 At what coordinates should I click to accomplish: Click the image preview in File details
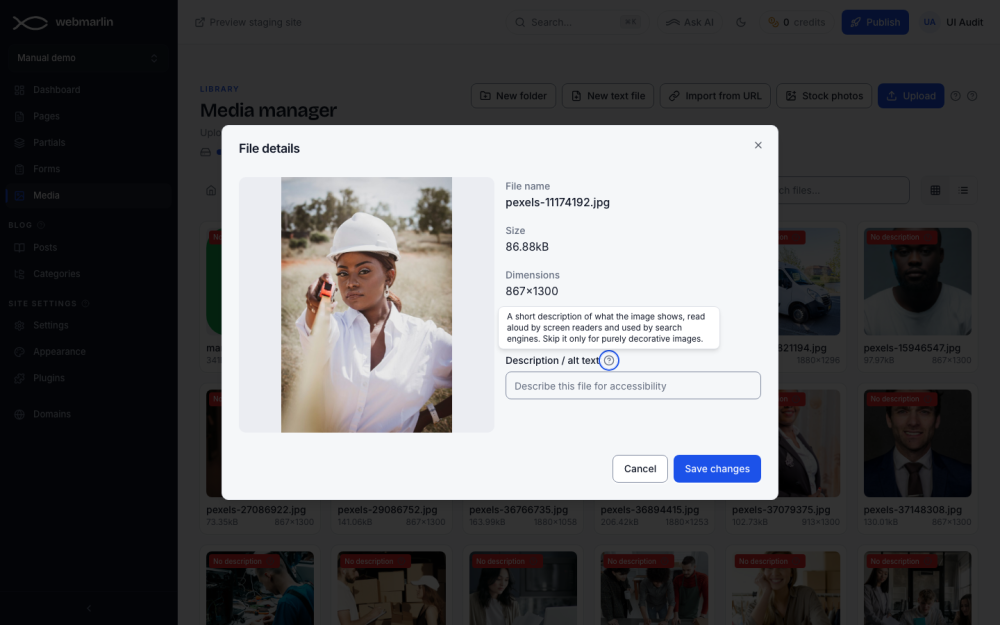(x=366, y=305)
